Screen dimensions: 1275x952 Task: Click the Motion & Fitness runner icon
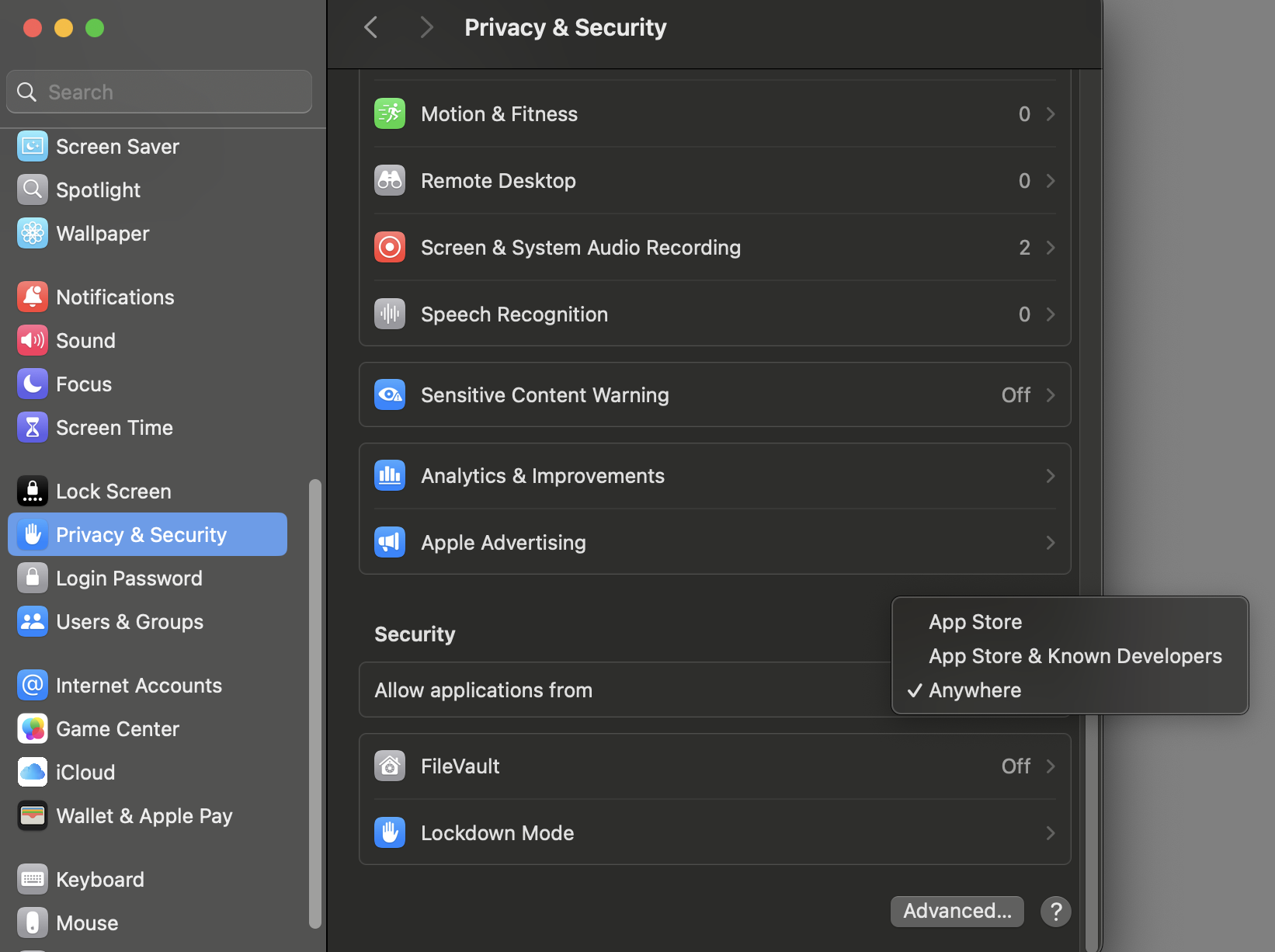390,113
